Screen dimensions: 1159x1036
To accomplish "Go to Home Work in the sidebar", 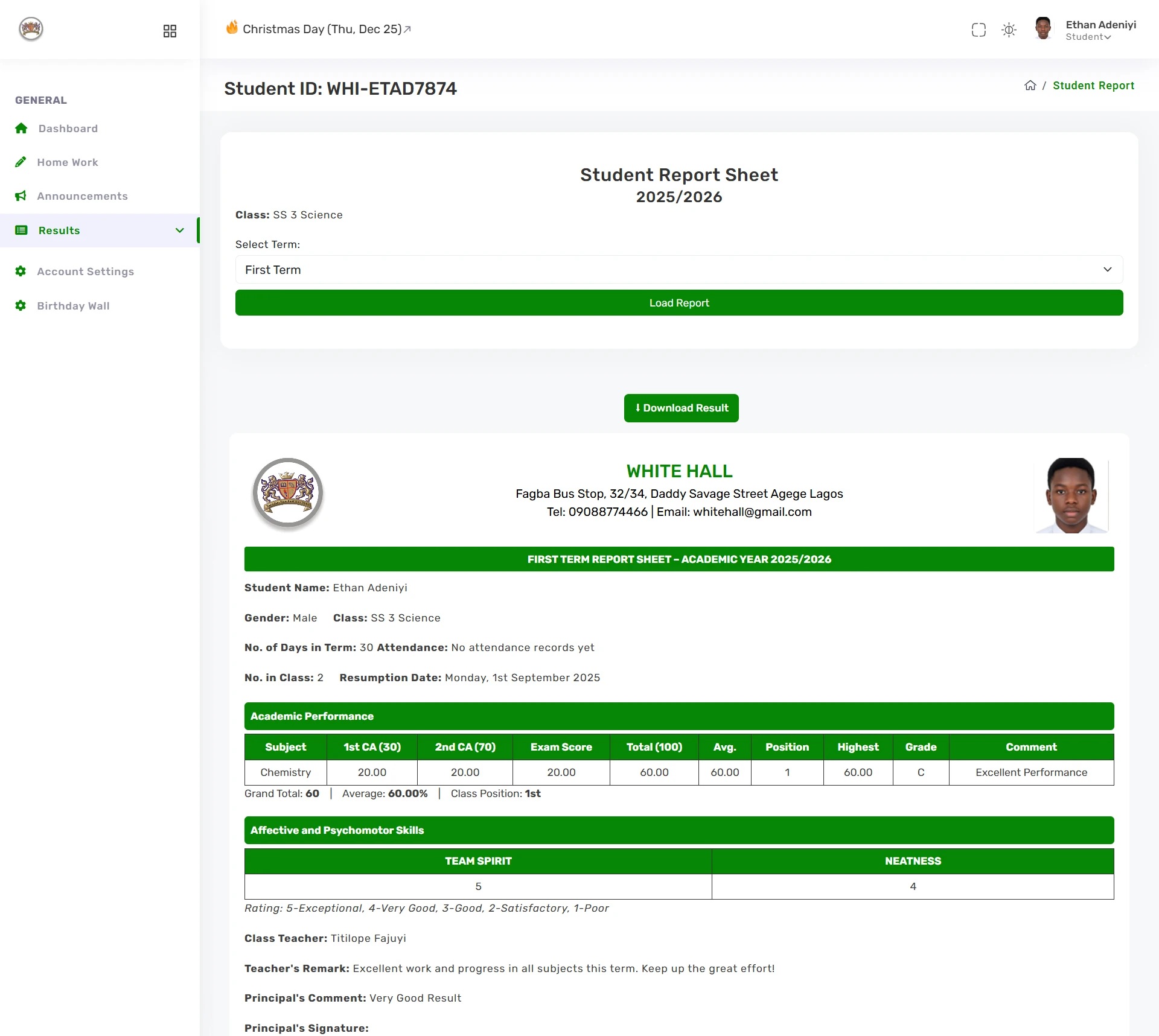I will (68, 162).
